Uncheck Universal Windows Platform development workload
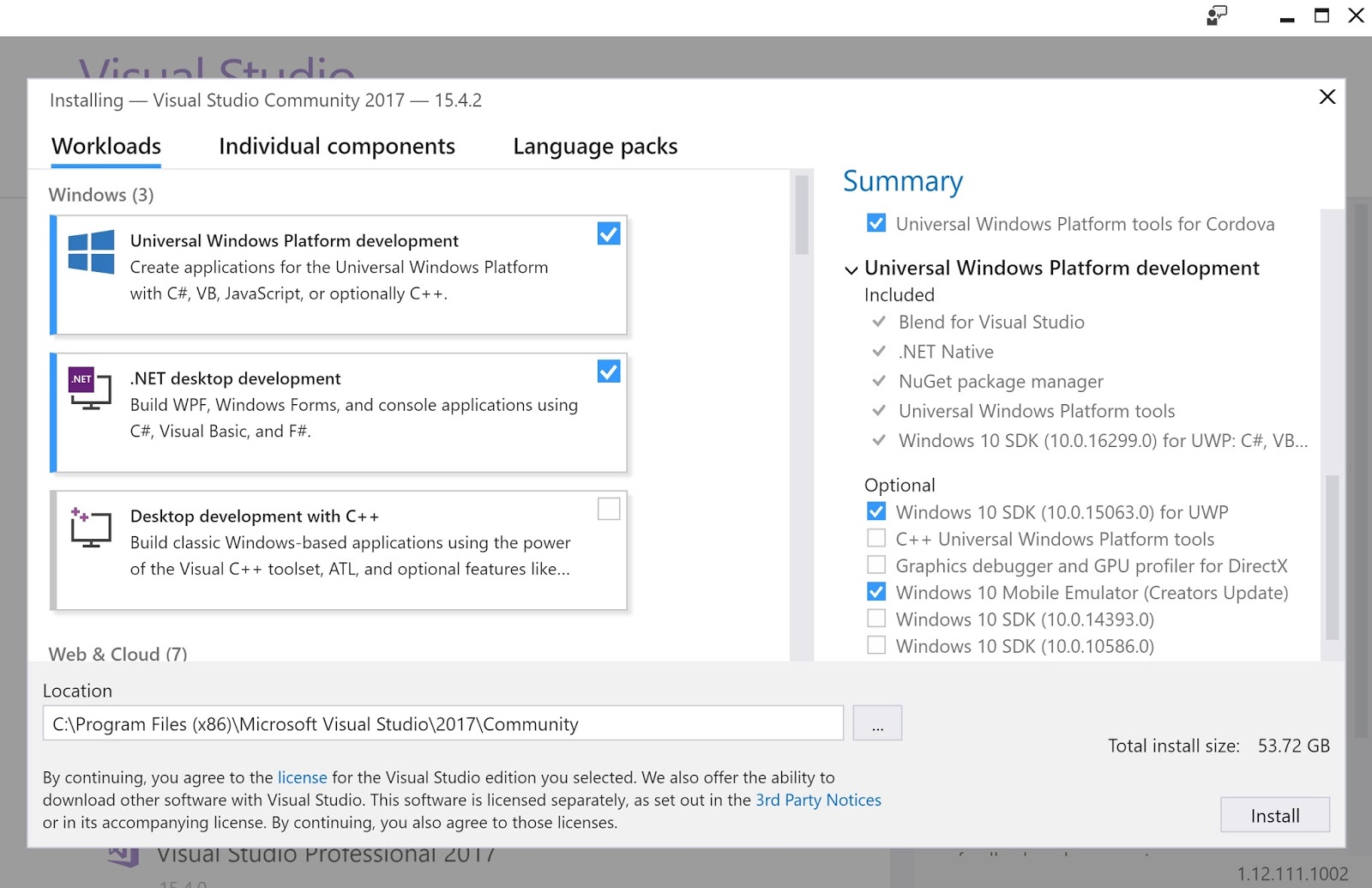Viewport: 1372px width, 888px height. click(x=609, y=233)
